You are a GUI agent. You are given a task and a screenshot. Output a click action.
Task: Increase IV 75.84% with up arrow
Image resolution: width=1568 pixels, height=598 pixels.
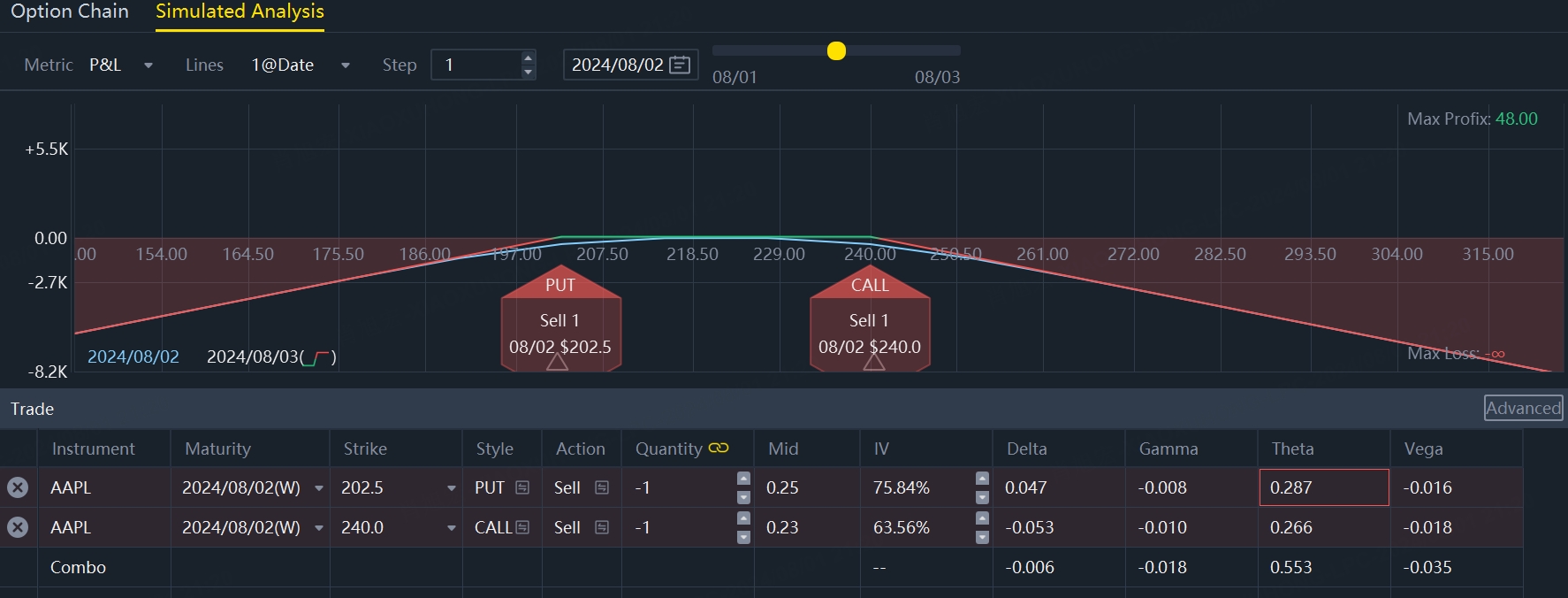click(982, 479)
